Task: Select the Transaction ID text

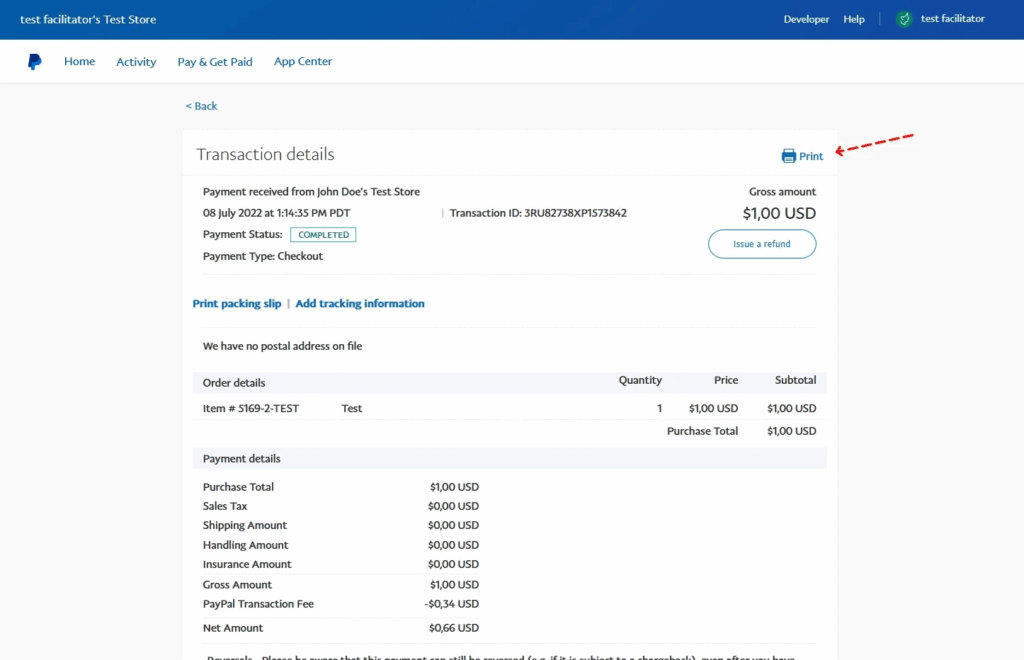Action: 538,213
